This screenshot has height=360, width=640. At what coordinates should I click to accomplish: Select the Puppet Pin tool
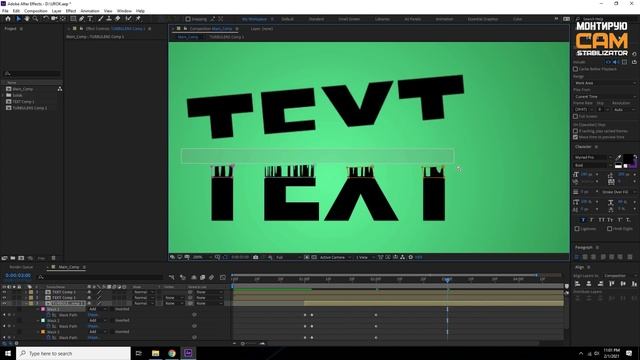click(x=138, y=19)
